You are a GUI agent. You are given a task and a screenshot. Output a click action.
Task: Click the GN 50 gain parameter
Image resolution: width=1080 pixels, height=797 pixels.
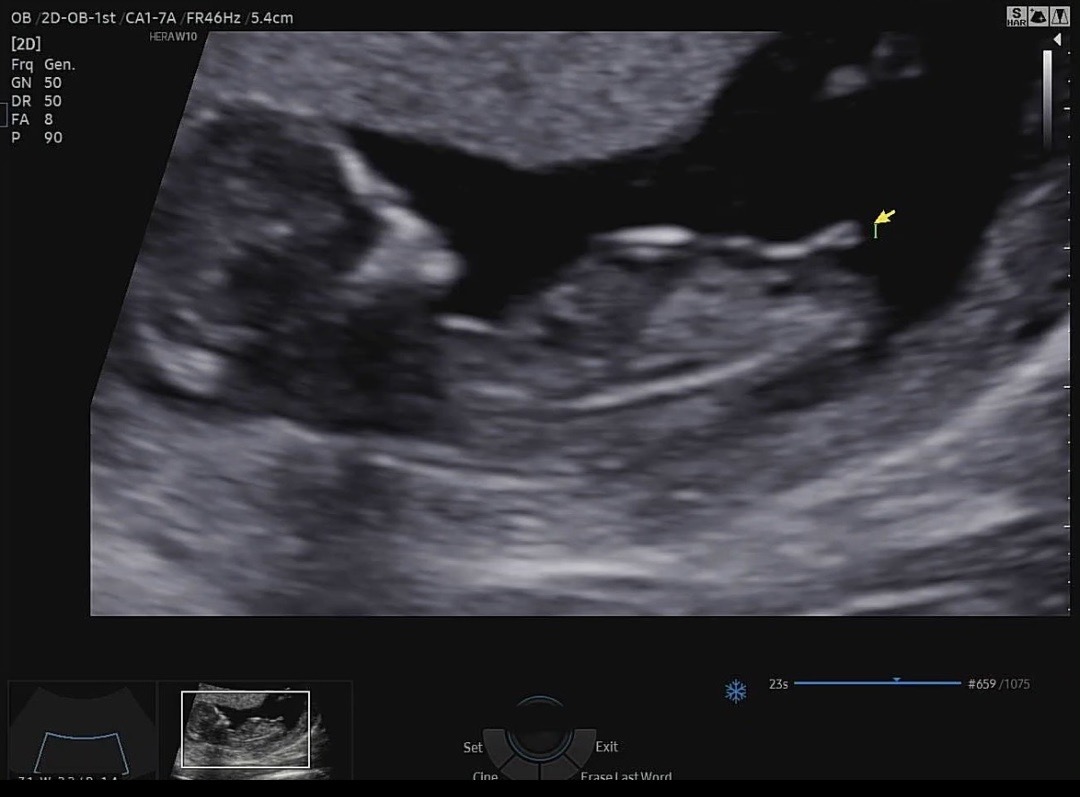37,83
